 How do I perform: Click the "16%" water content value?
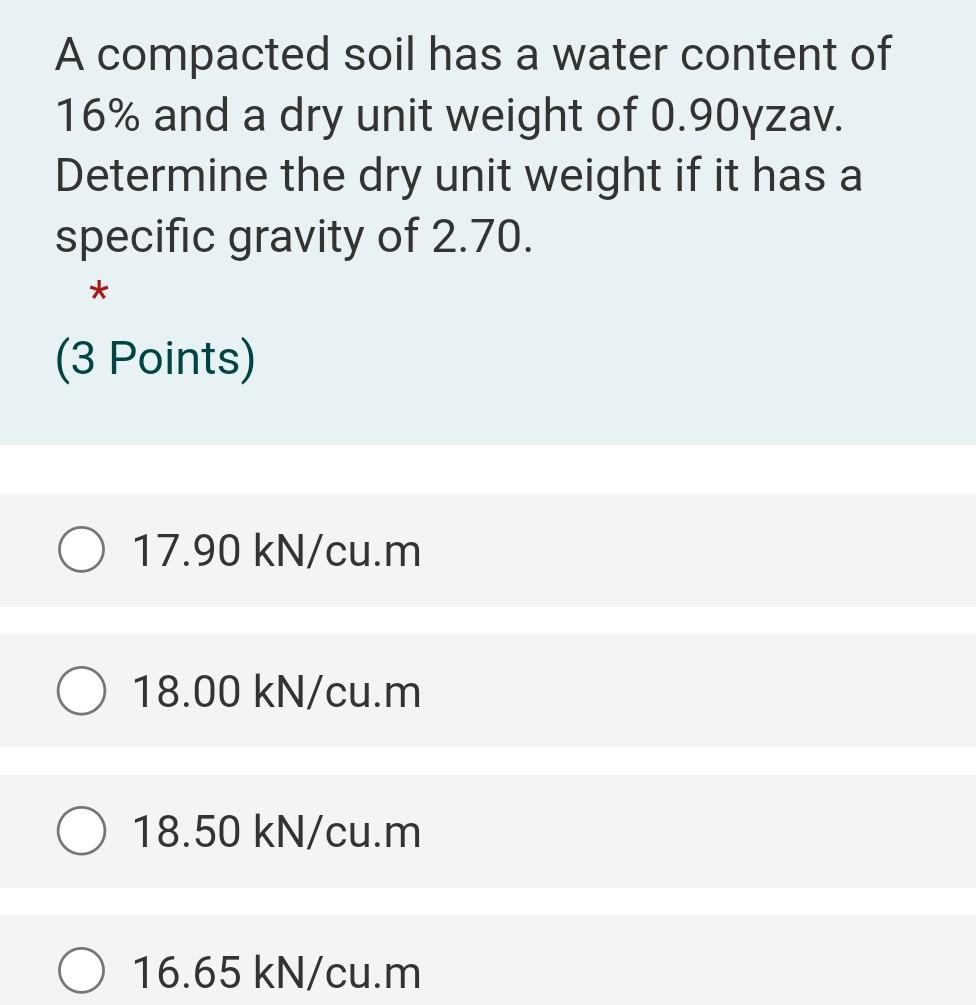coord(97,116)
